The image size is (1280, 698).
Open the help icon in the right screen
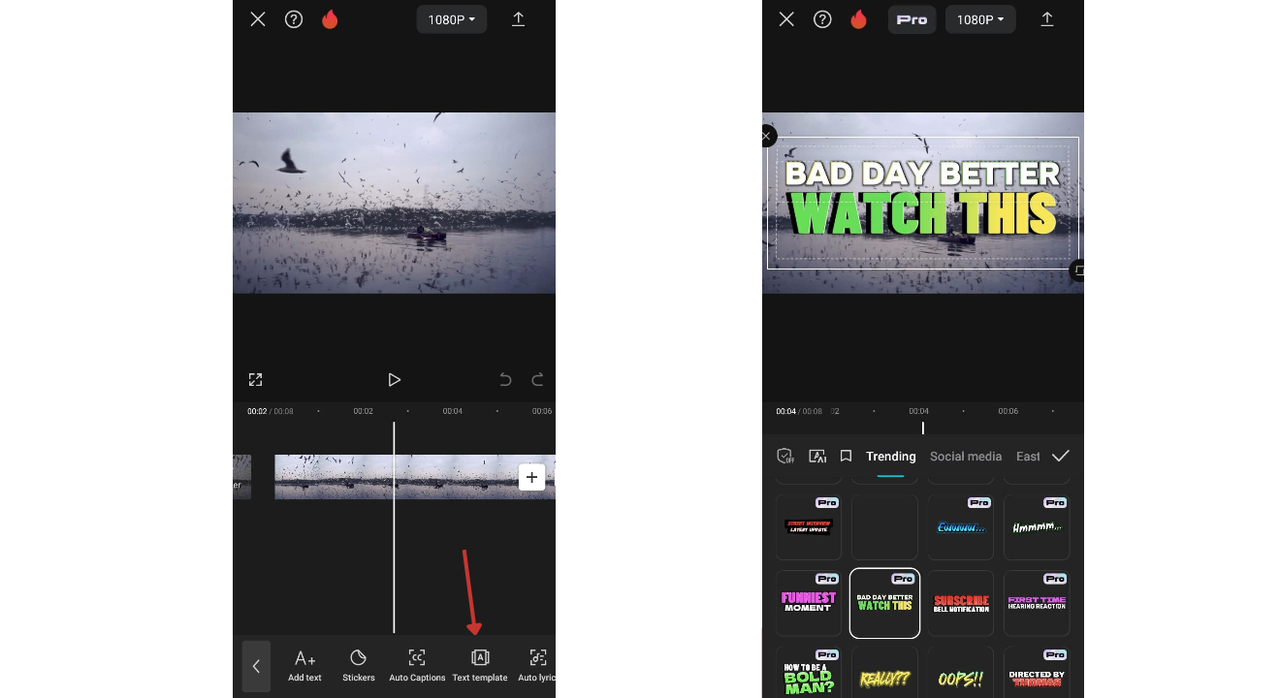pyautogui.click(x=822, y=19)
